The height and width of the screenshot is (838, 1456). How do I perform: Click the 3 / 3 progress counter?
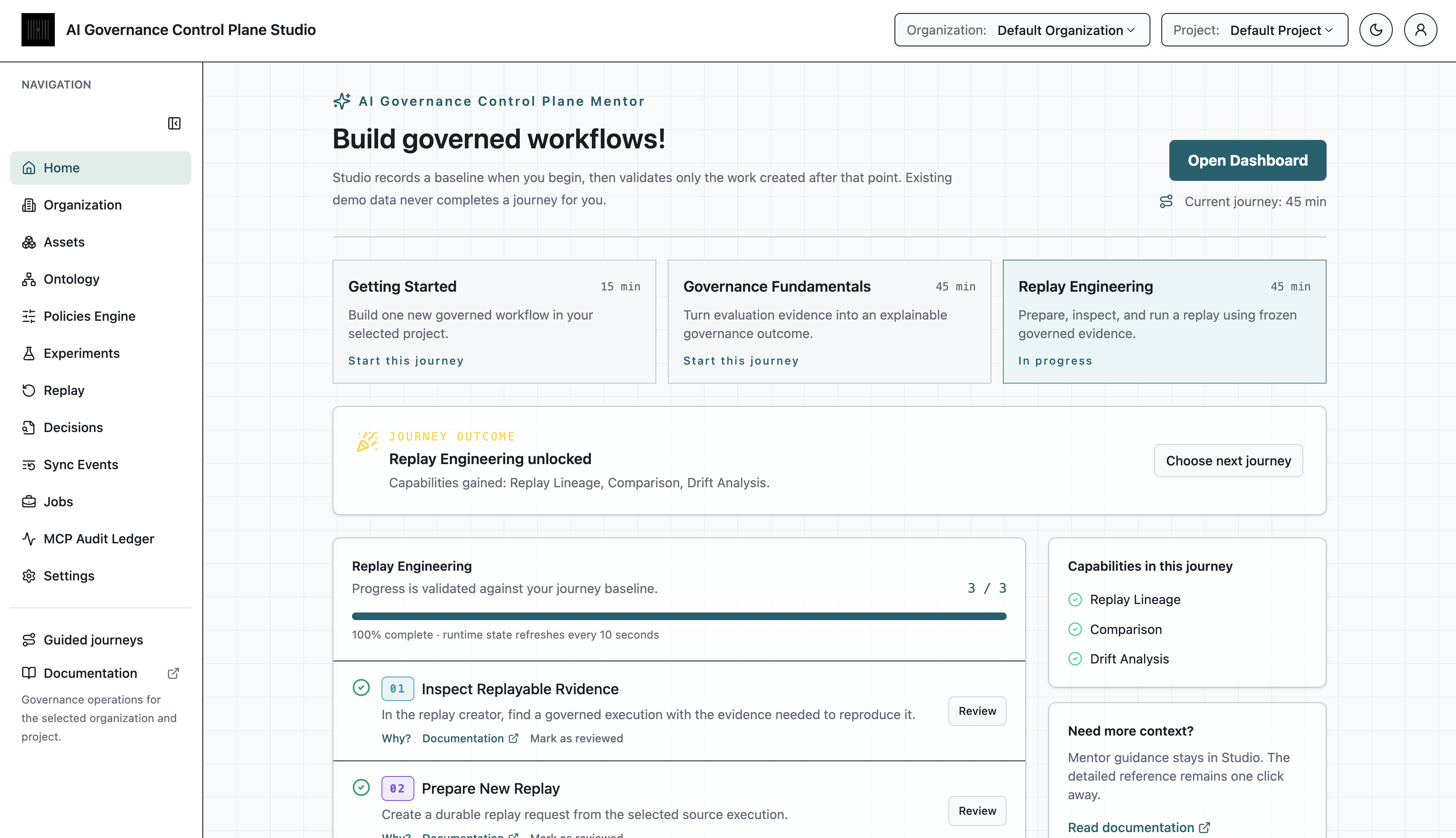pos(987,588)
